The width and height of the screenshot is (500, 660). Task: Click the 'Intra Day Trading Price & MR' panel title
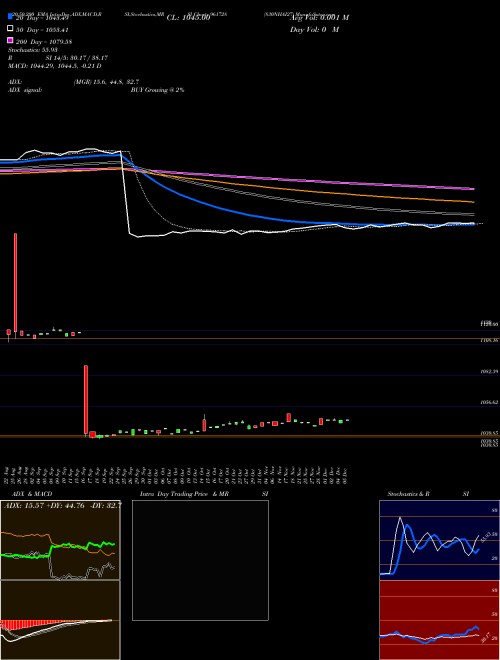184,494
